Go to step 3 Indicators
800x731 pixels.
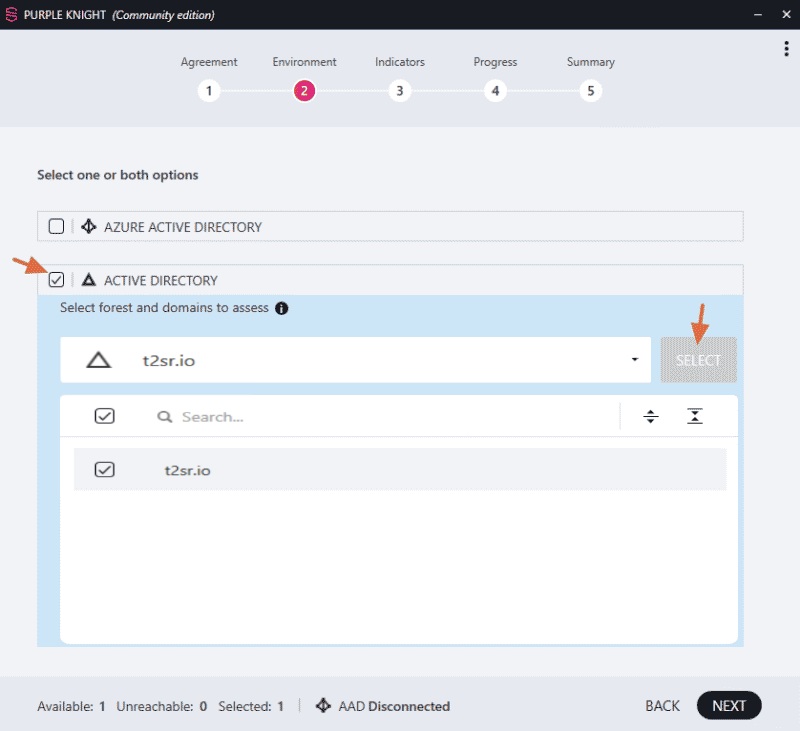point(399,91)
